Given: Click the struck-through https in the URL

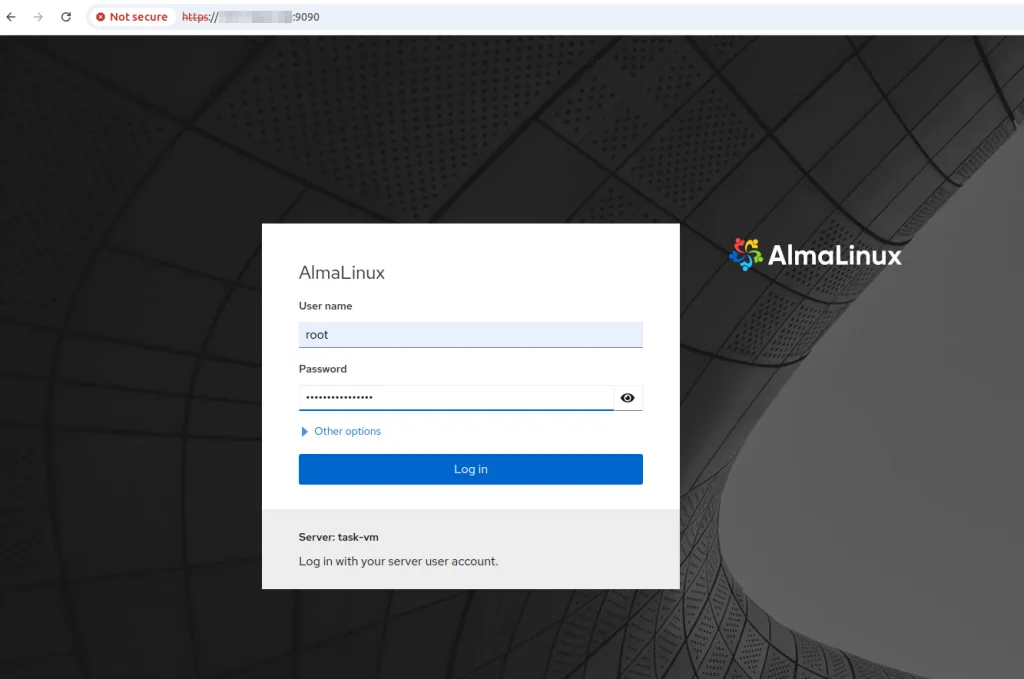Looking at the screenshot, I should [x=195, y=17].
